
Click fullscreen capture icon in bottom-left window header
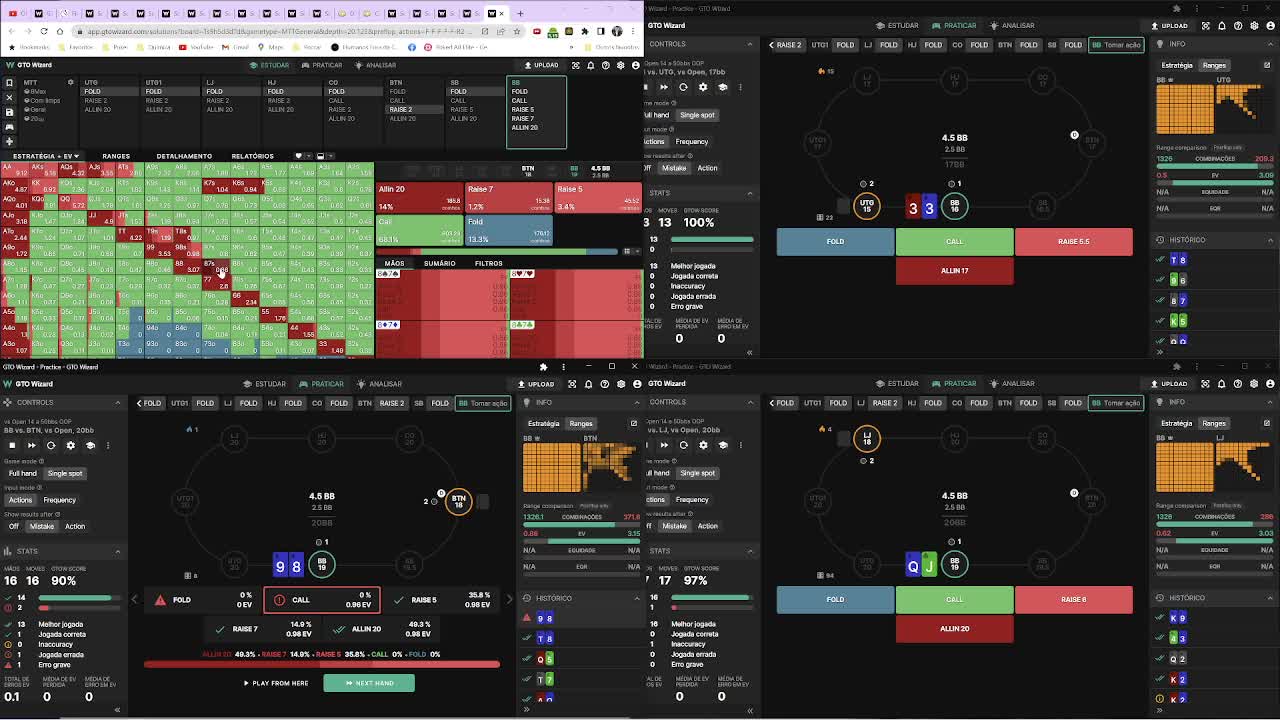point(572,384)
